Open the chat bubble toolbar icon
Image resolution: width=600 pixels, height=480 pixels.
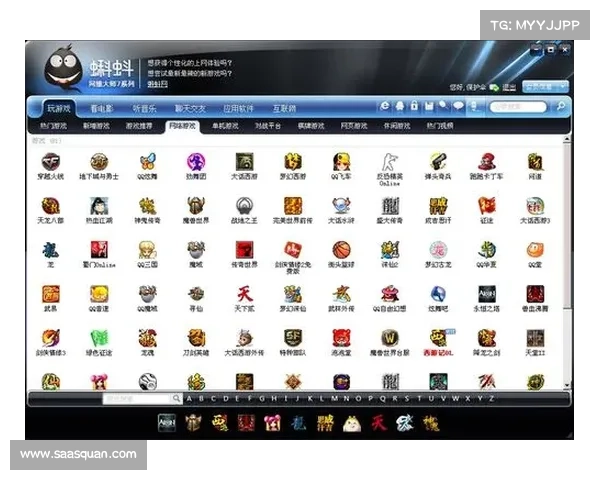pos(458,106)
